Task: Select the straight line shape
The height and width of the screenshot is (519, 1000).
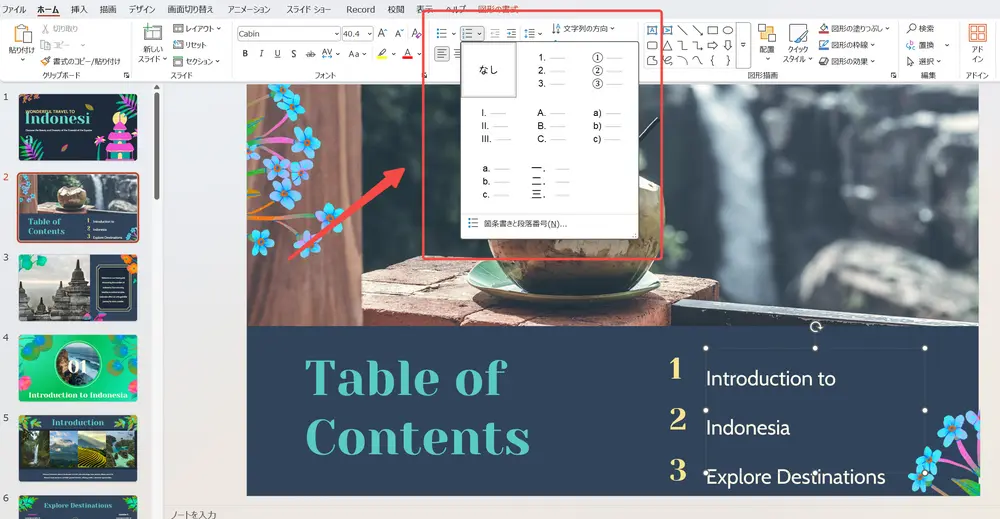Action: tap(682, 30)
